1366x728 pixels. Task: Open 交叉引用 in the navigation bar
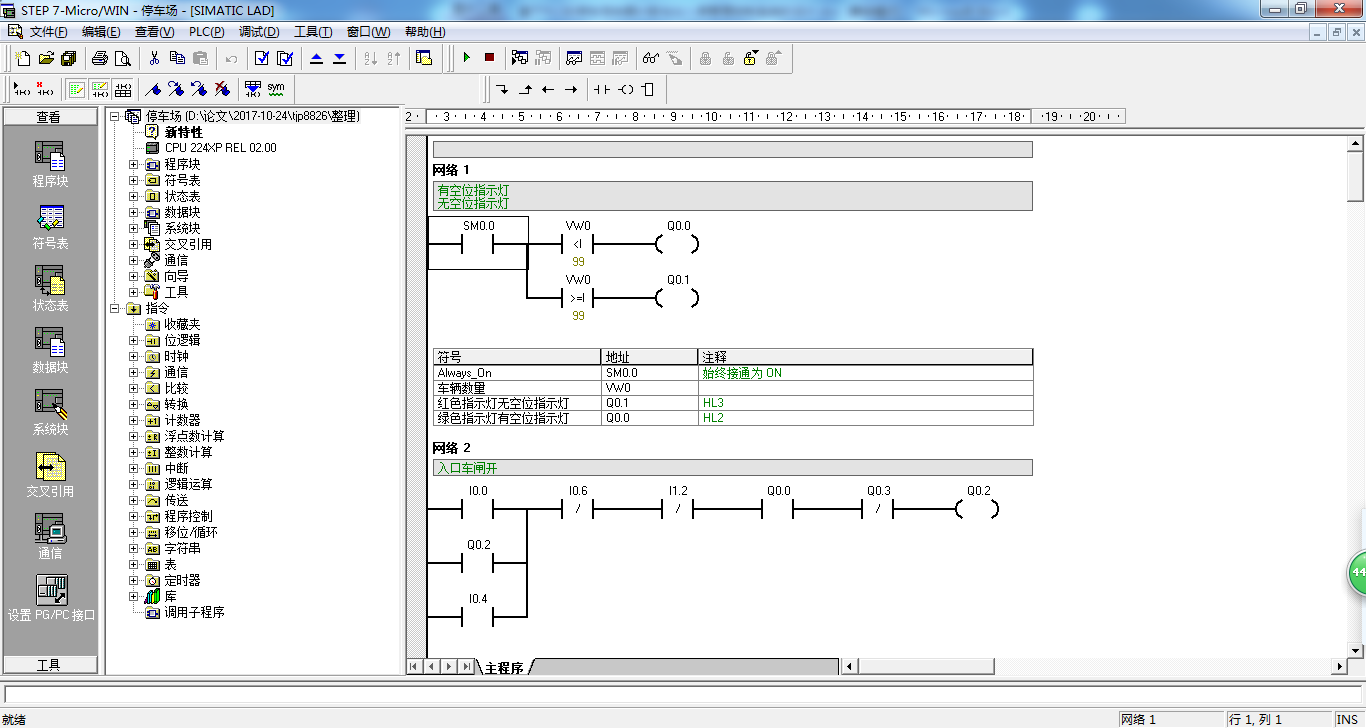point(50,475)
